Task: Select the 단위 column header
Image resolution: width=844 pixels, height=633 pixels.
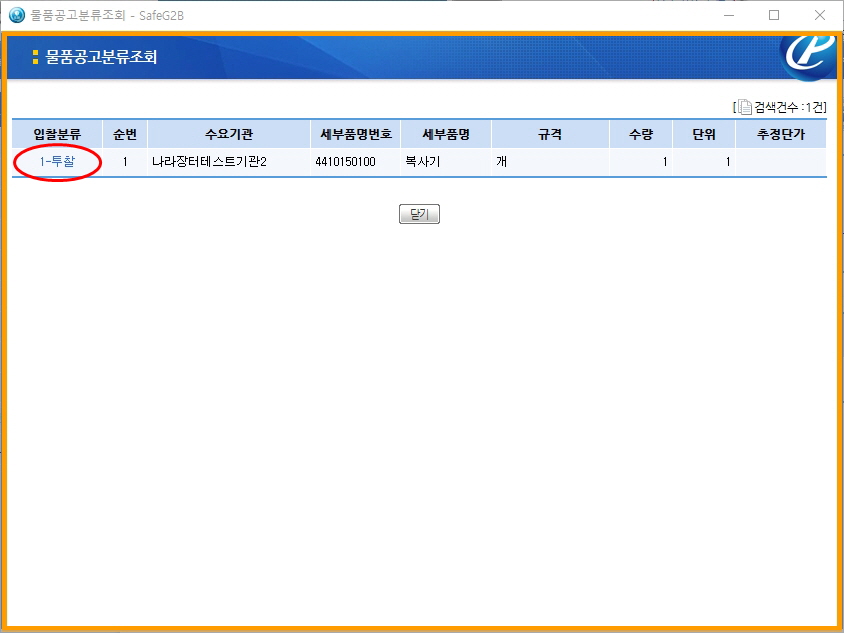Action: [704, 134]
